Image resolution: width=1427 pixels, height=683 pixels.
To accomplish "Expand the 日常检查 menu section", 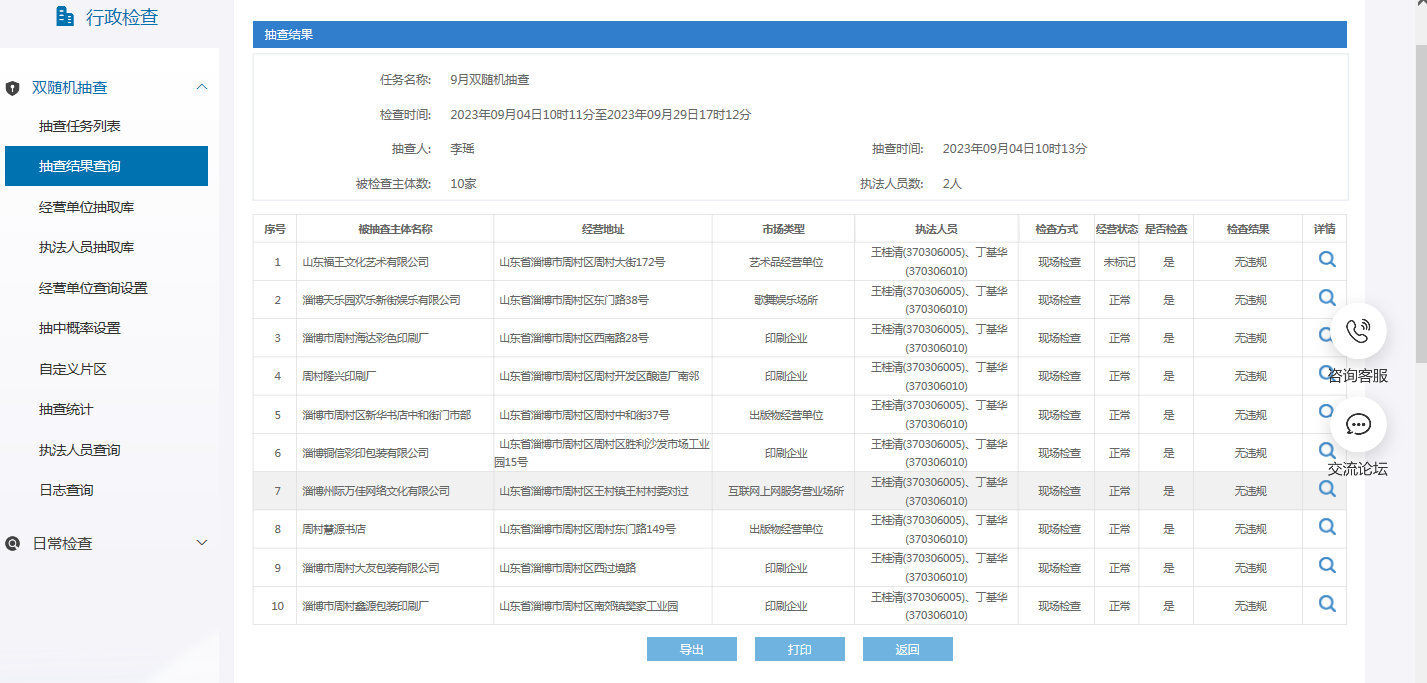I will pyautogui.click(x=202, y=543).
